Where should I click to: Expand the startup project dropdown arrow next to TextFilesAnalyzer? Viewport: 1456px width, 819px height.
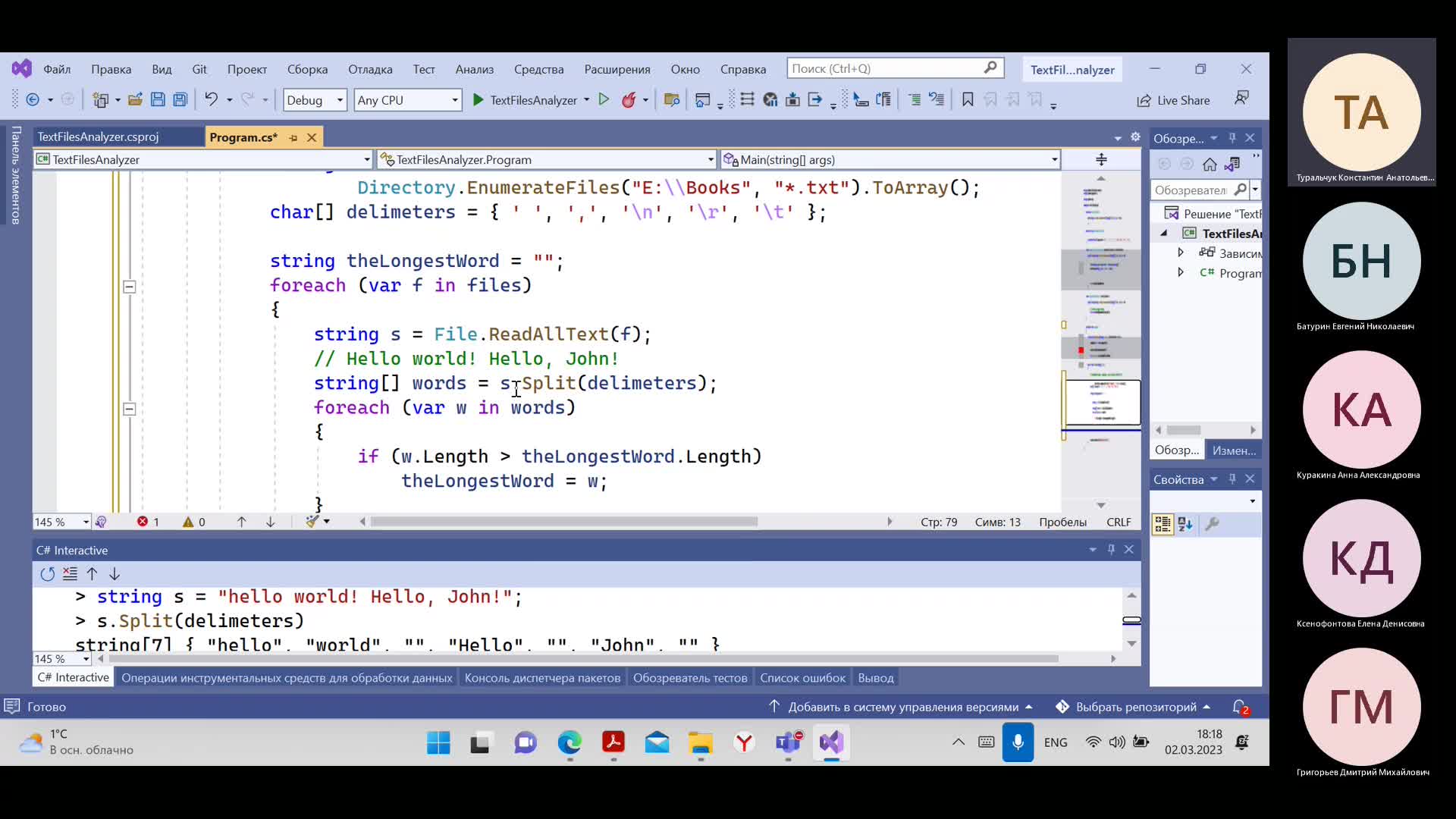tap(586, 100)
